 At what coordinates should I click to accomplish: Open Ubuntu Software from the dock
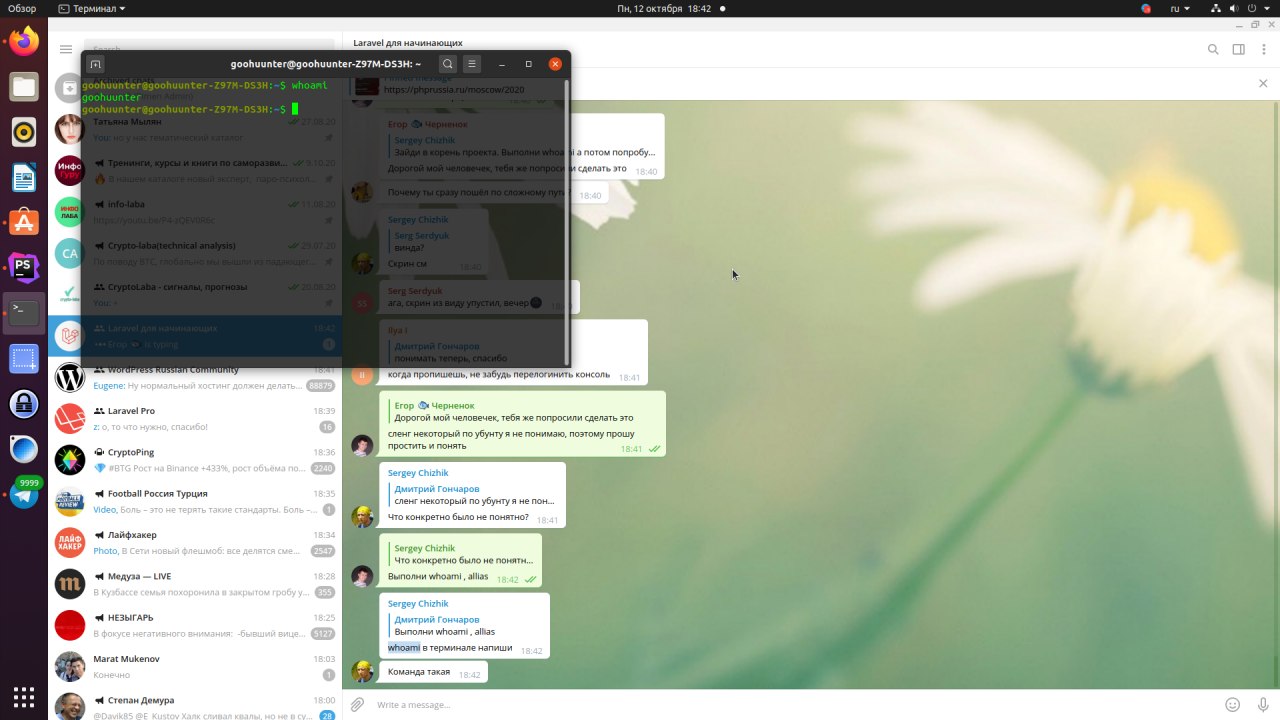(x=24, y=222)
